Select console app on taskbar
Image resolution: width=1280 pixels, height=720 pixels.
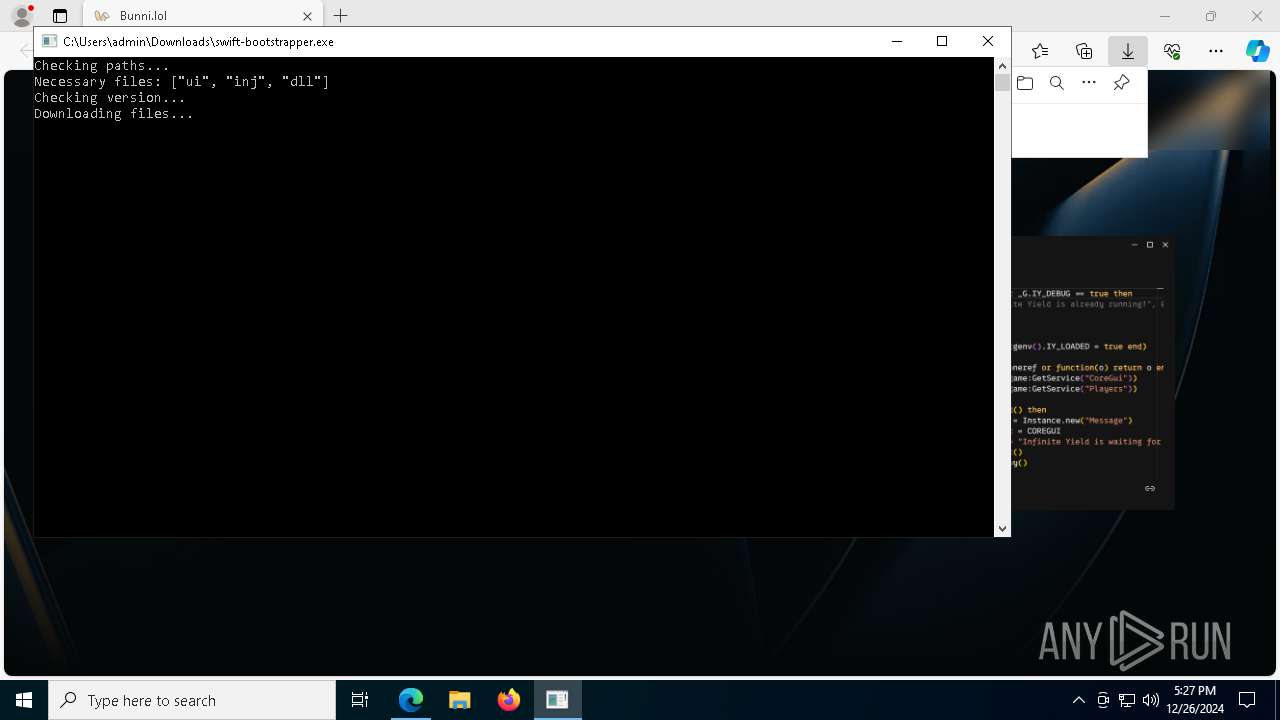point(557,700)
